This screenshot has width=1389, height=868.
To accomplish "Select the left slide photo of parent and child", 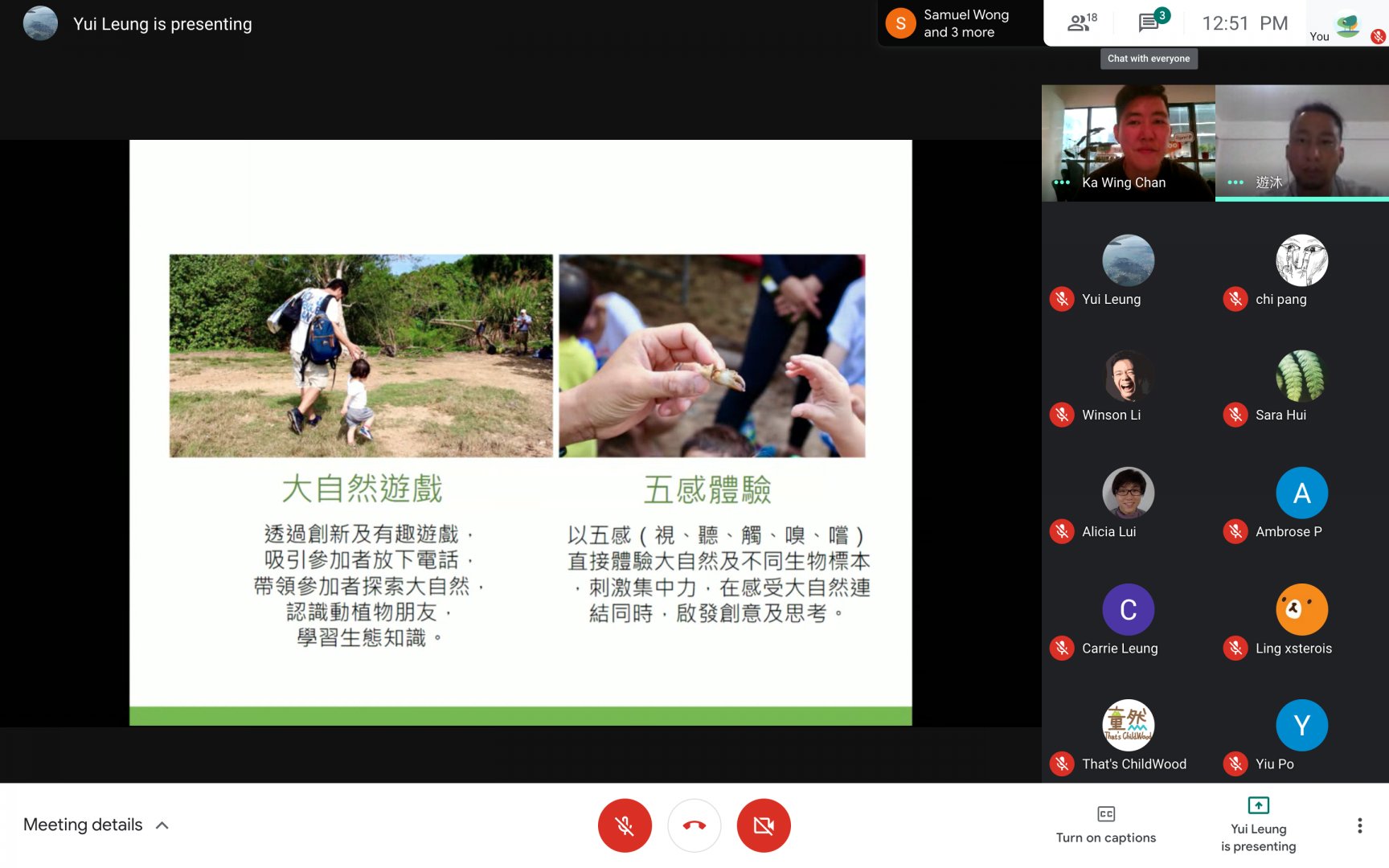I will pos(361,355).
